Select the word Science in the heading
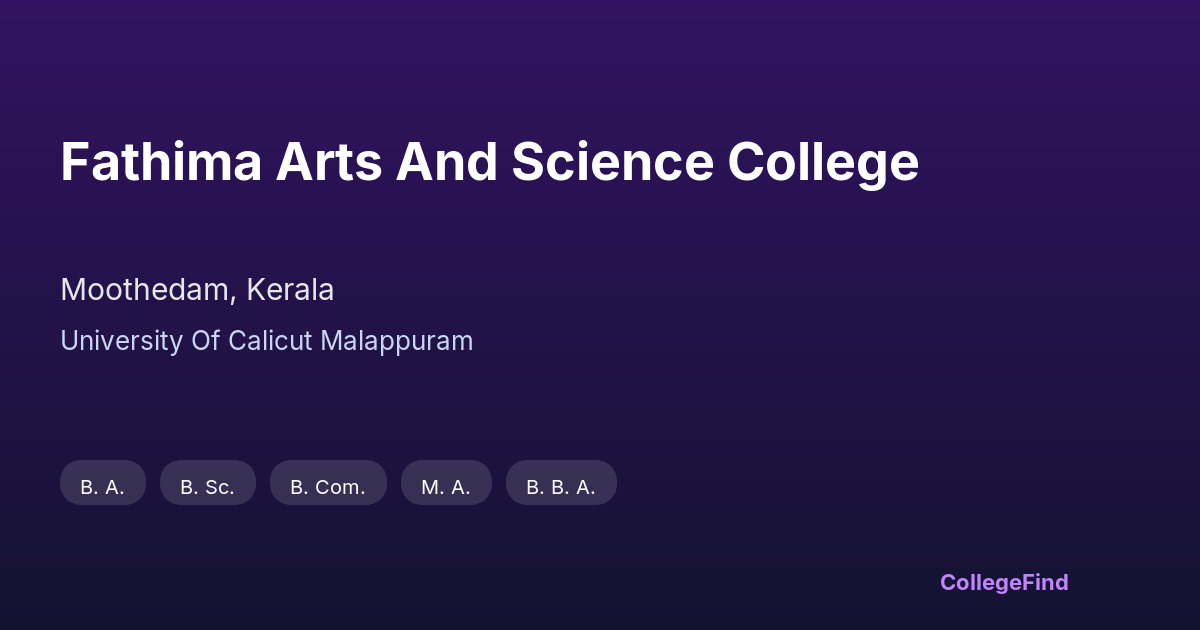Screen dimensions: 1200x630 pyautogui.click(x=612, y=162)
